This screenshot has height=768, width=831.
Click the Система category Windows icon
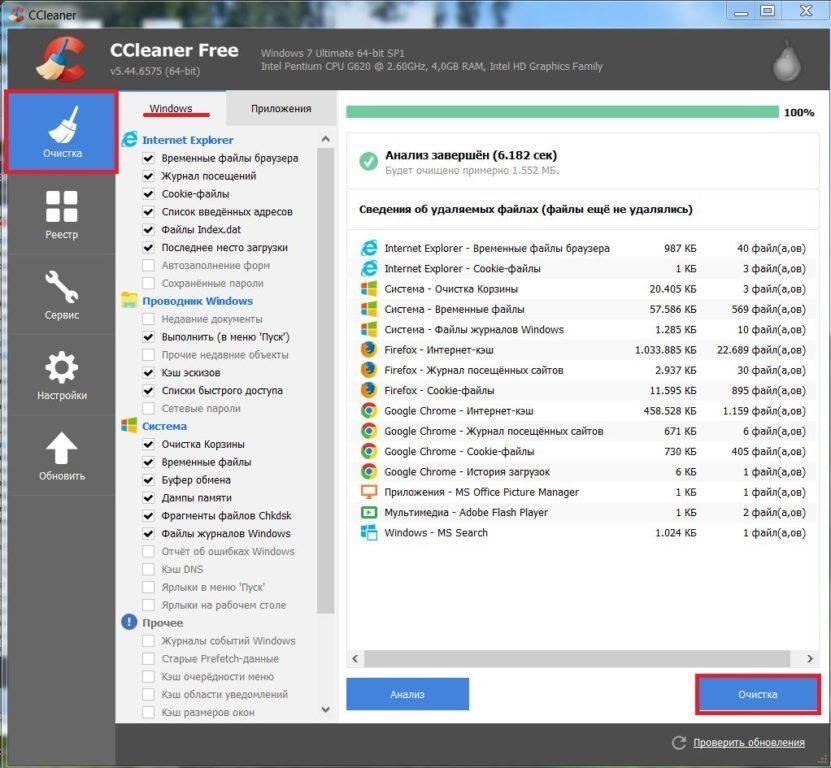point(129,426)
